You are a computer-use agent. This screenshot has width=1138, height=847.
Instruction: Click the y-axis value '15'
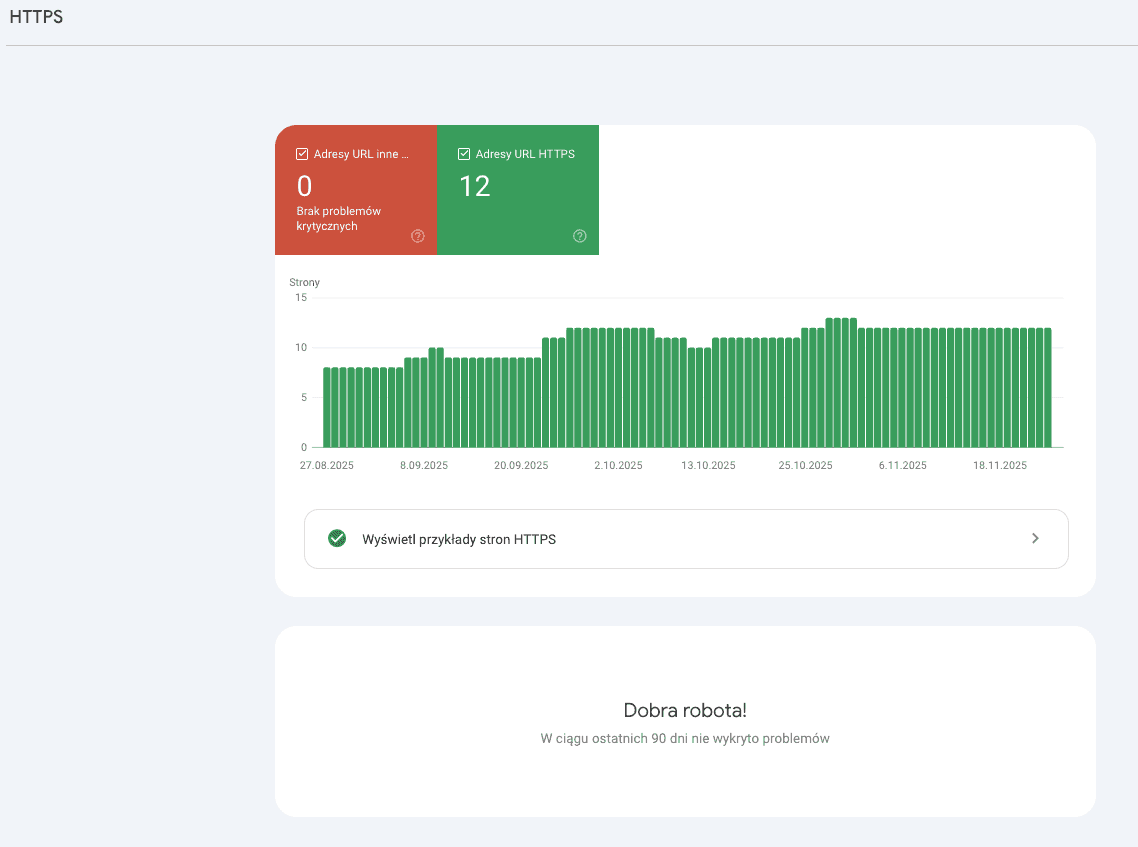tap(300, 298)
